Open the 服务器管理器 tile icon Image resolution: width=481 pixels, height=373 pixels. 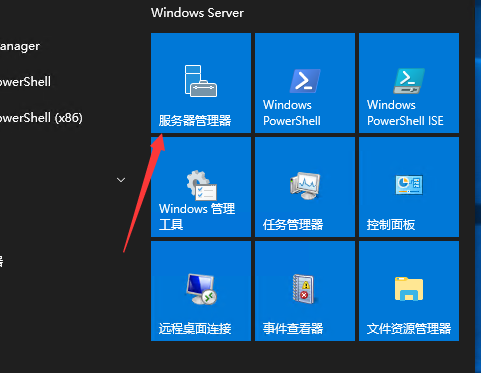tap(201, 81)
